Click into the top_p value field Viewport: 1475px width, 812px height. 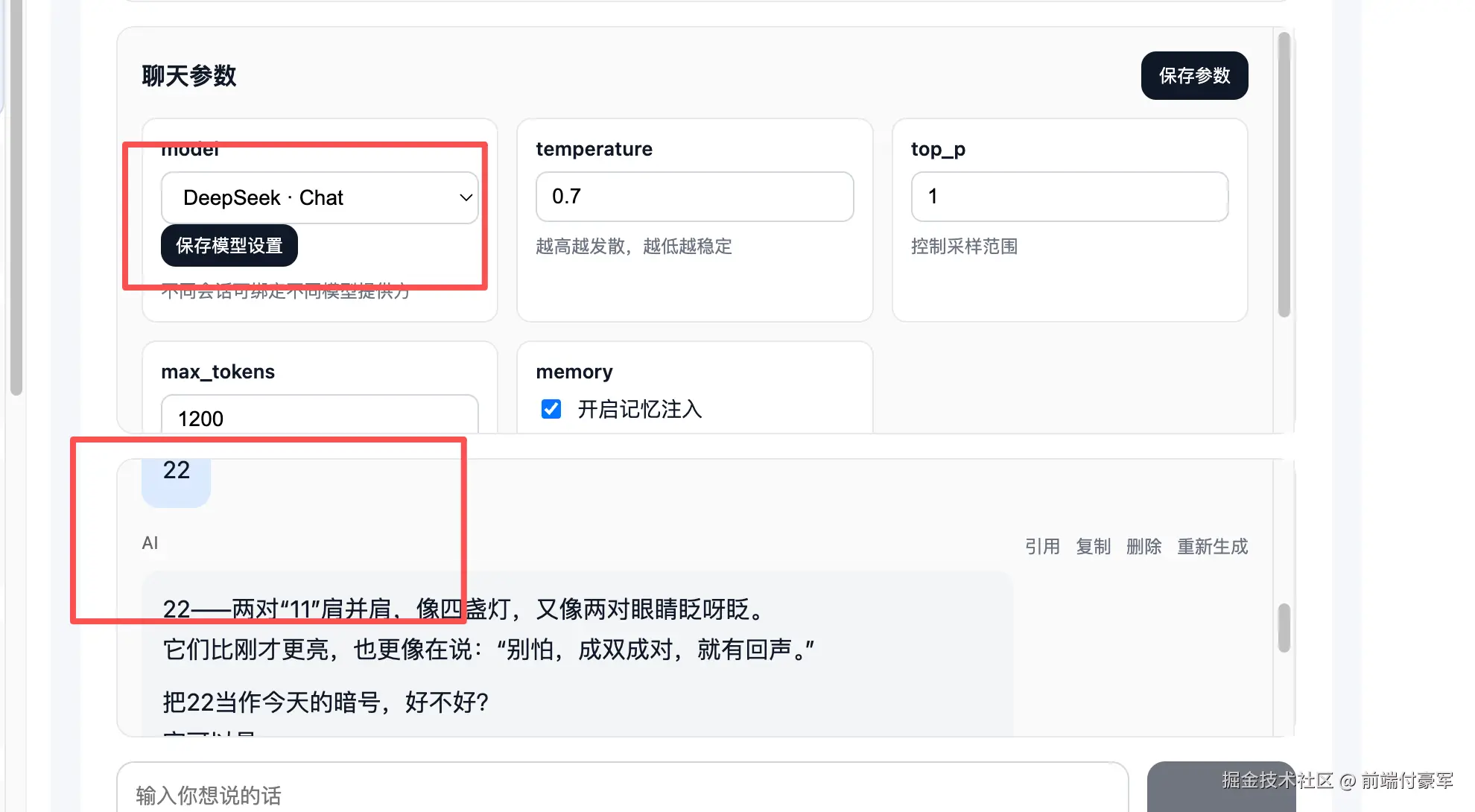point(1068,197)
